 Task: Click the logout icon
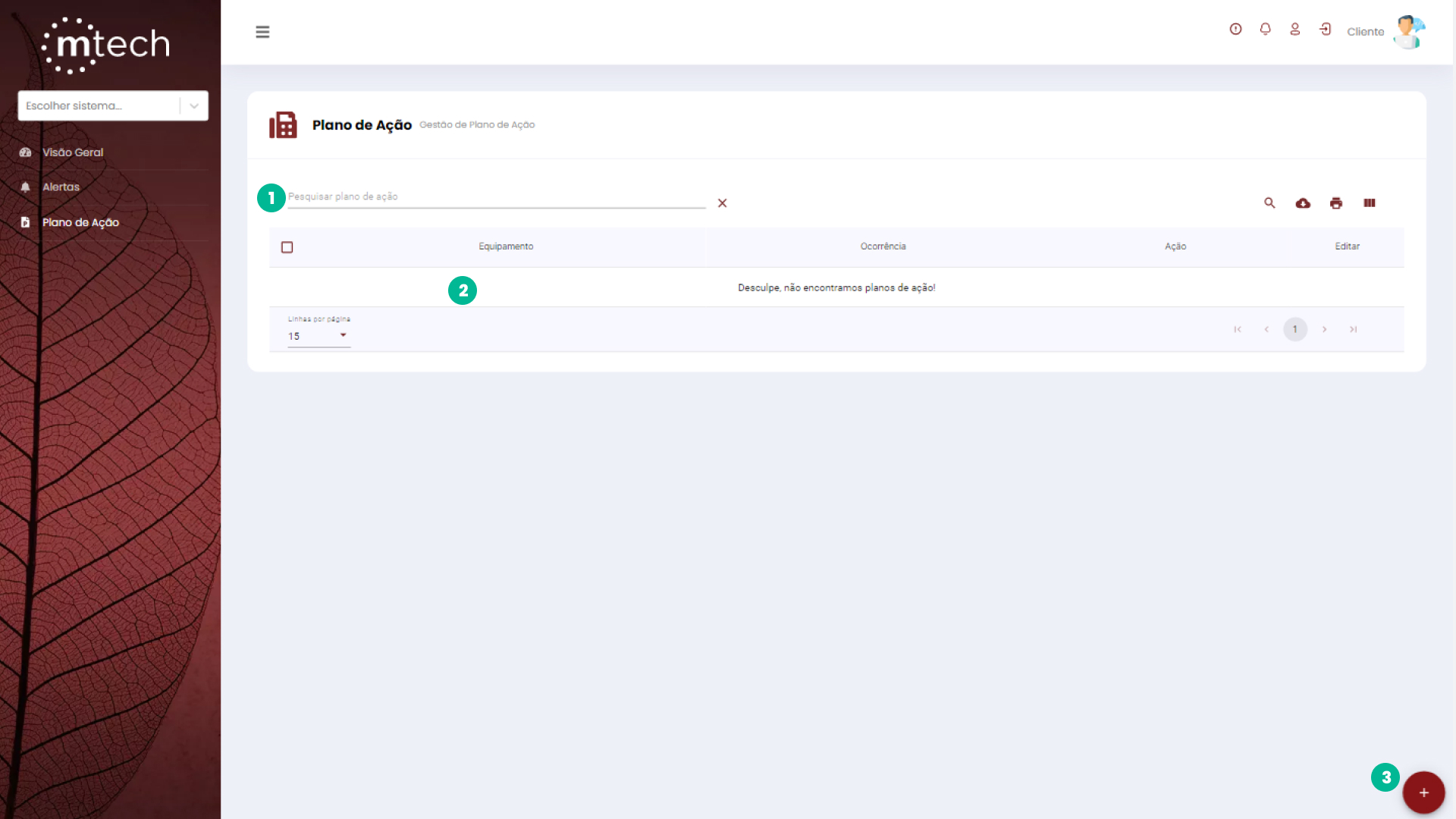[1325, 30]
